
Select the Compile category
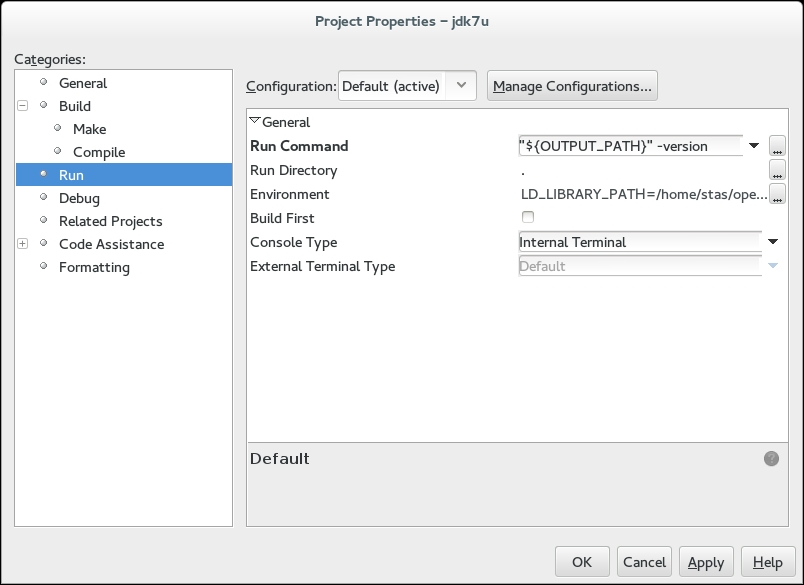[x=99, y=152]
